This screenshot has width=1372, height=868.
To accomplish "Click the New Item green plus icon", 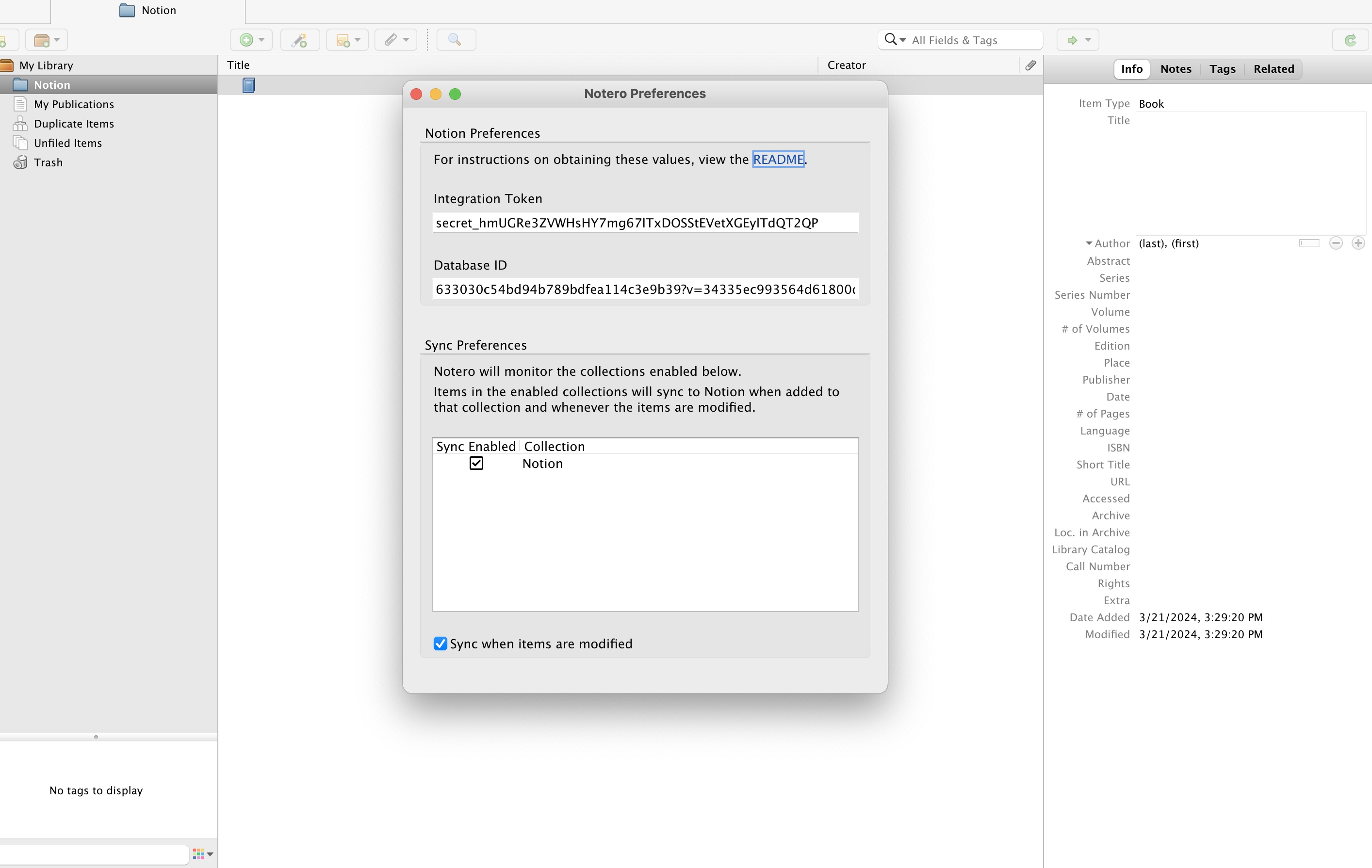I will click(x=246, y=40).
